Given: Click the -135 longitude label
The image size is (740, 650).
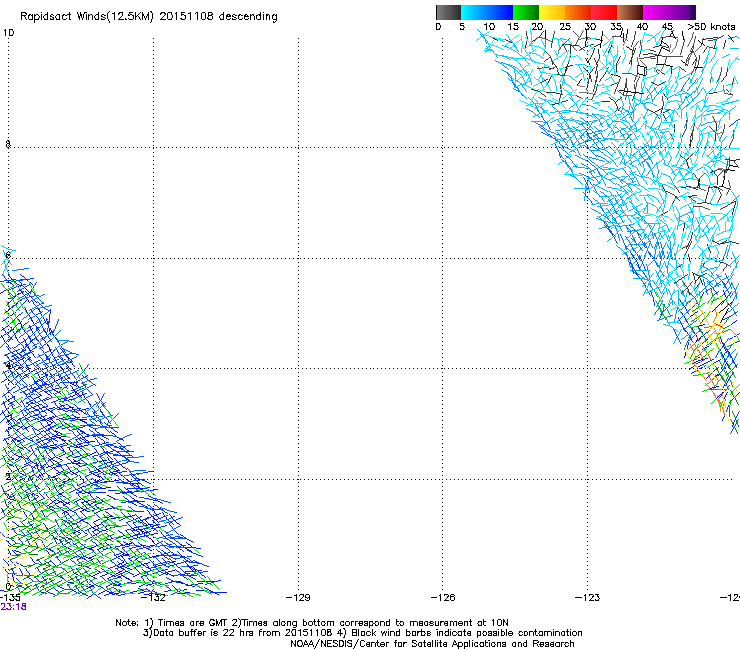Looking at the screenshot, I should [x=9, y=598].
